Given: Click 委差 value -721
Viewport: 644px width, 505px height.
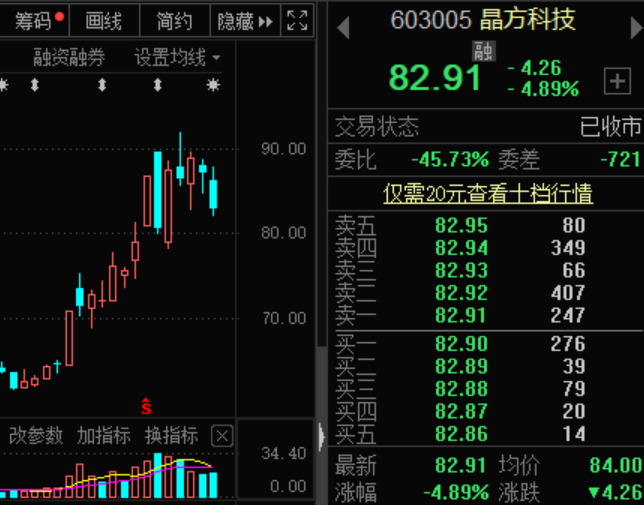Looking at the screenshot, I should [x=621, y=159].
